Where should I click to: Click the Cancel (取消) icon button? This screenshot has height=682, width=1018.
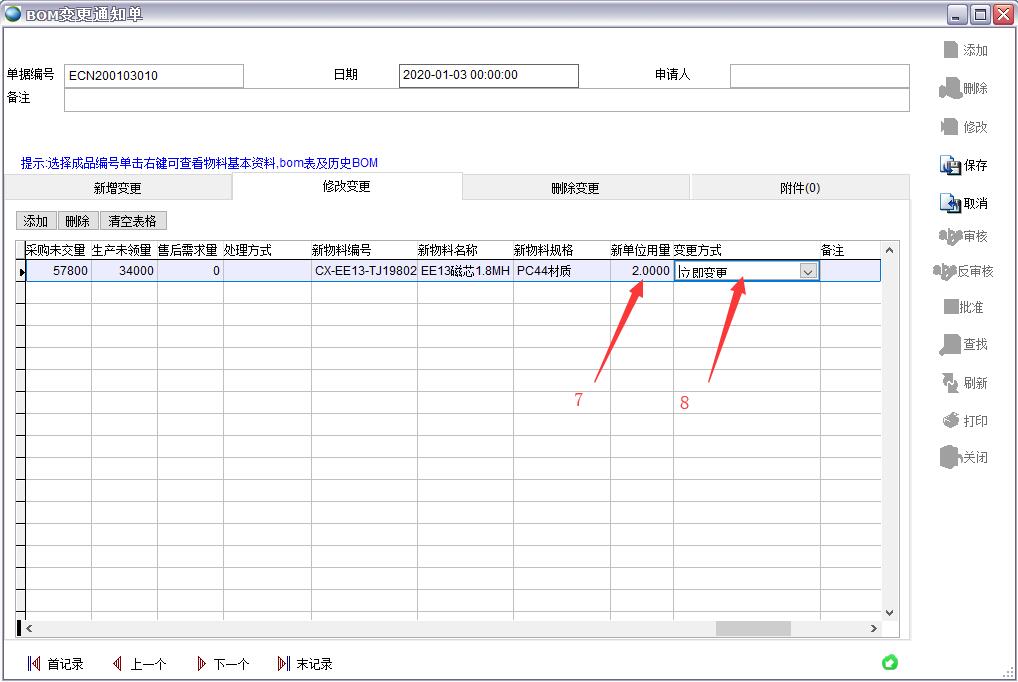[950, 203]
